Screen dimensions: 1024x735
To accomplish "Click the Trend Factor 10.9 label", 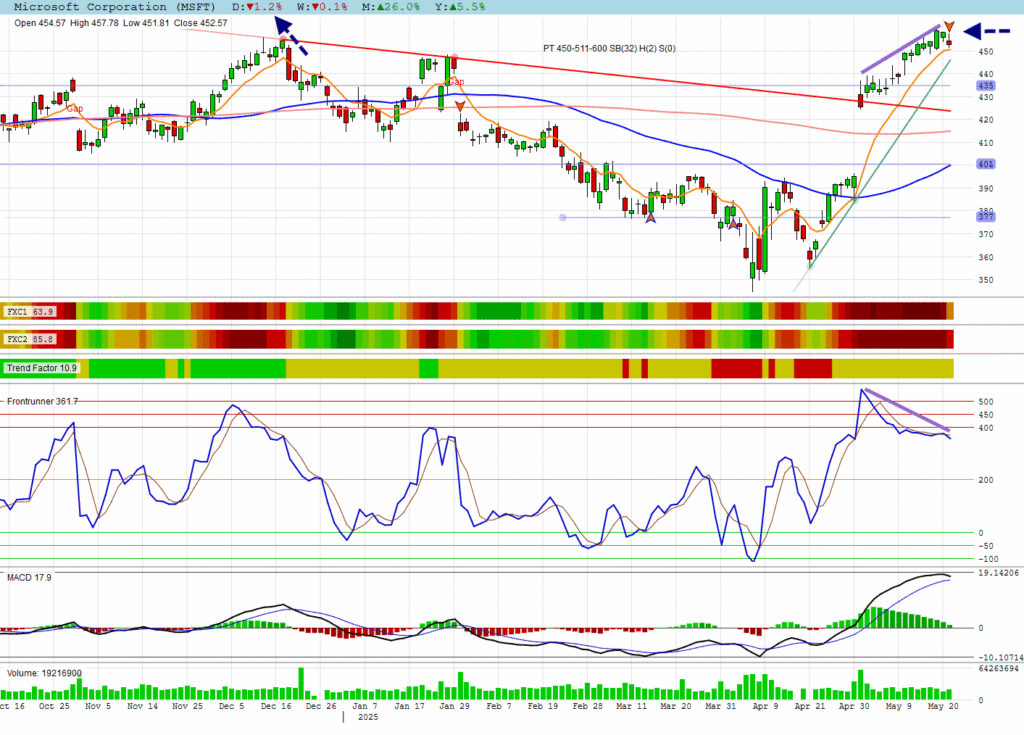I will pos(42,368).
